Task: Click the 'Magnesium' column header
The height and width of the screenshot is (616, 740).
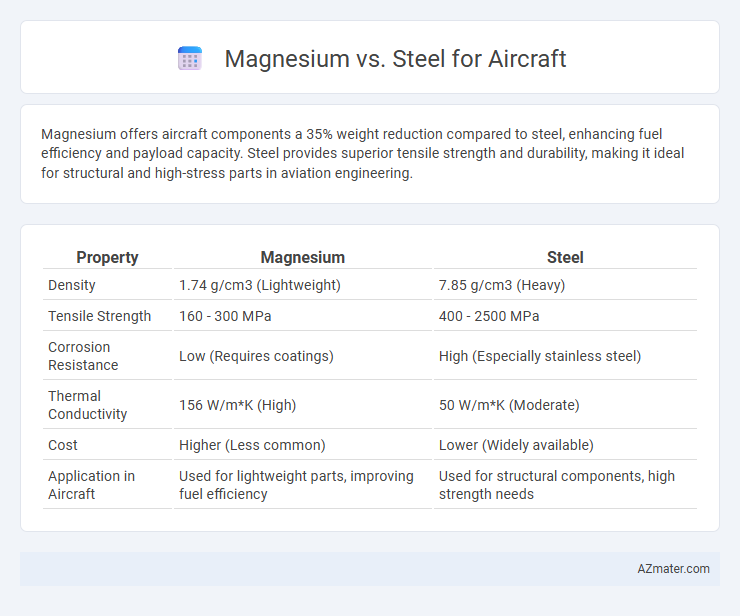Action: pyautogui.click(x=303, y=257)
